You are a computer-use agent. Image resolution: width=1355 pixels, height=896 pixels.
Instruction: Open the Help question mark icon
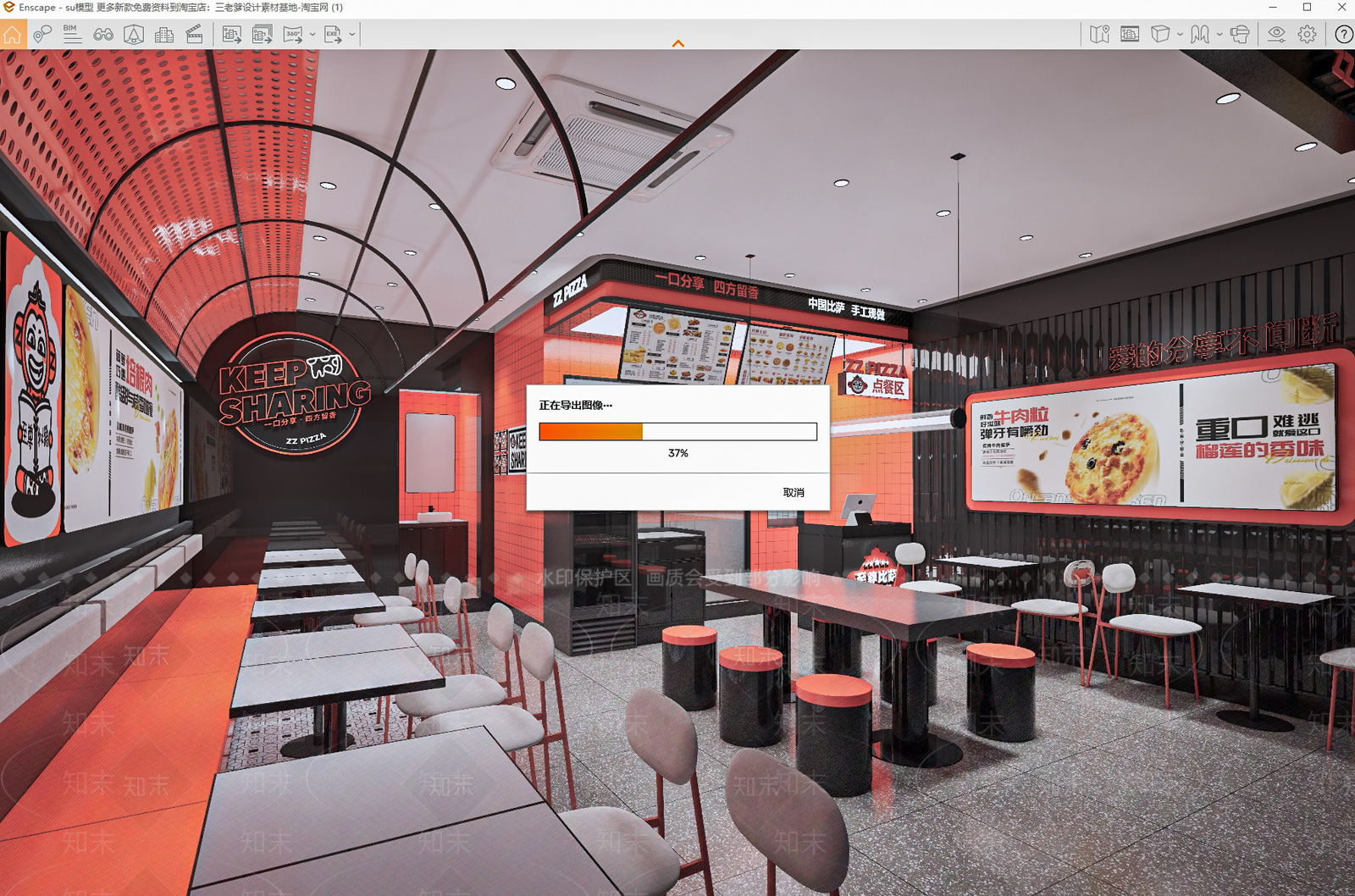[x=1343, y=35]
